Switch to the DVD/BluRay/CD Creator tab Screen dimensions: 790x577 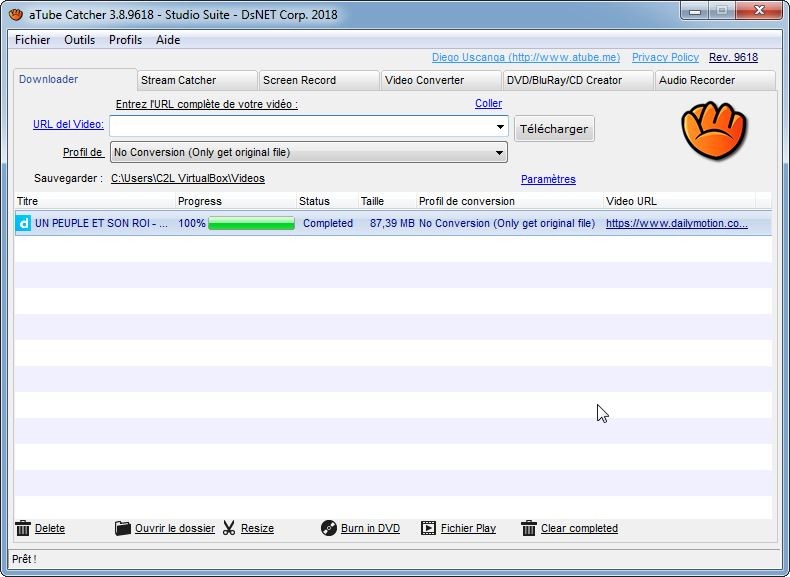pos(578,80)
